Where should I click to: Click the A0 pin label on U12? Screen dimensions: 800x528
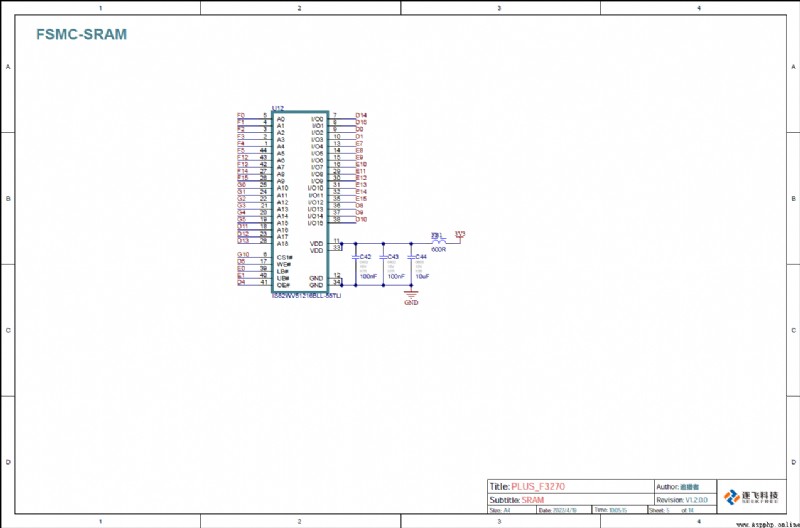(x=281, y=119)
